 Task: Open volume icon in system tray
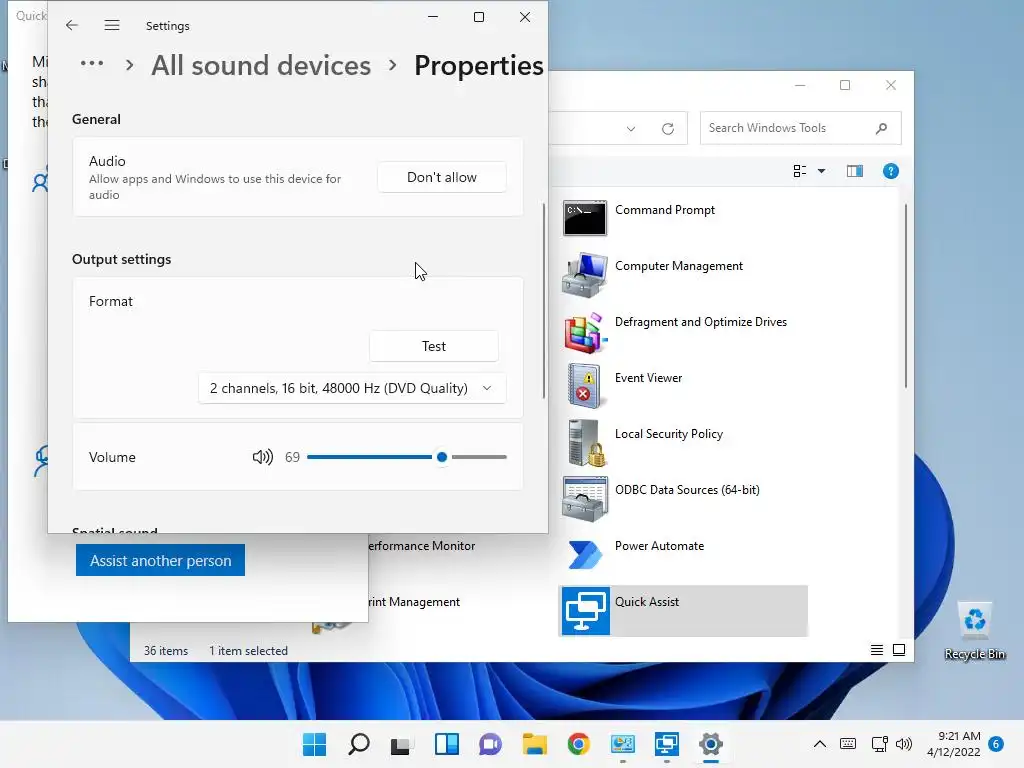coord(904,744)
